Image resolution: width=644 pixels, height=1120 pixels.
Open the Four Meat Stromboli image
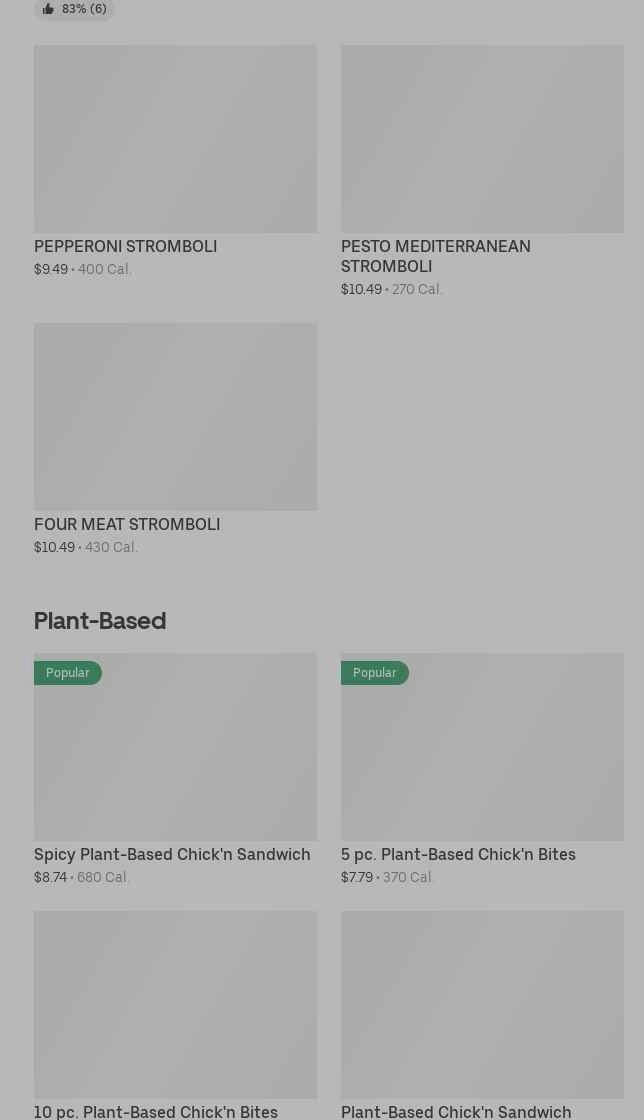(175, 416)
